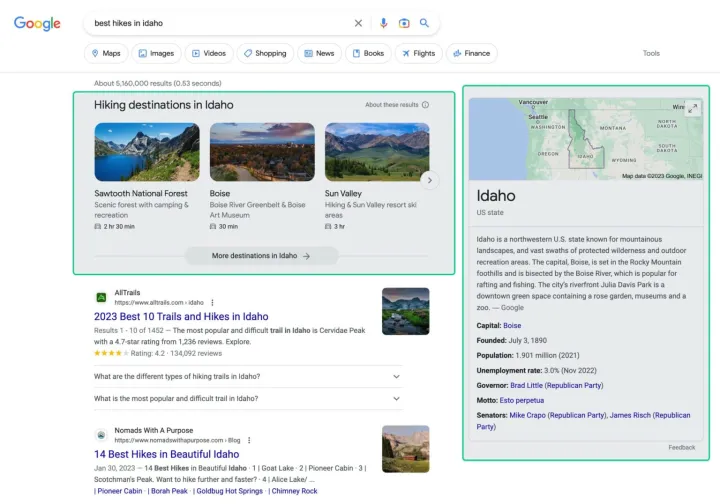Click More destinations in Idaho button
Screen dimensions: 720x504
(262, 256)
